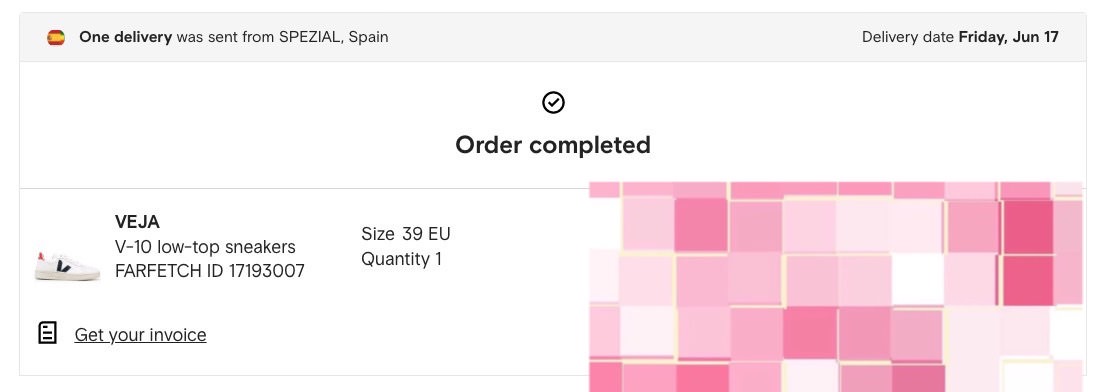Open the V-10 low-top sneakers product title

pyautogui.click(x=205, y=247)
